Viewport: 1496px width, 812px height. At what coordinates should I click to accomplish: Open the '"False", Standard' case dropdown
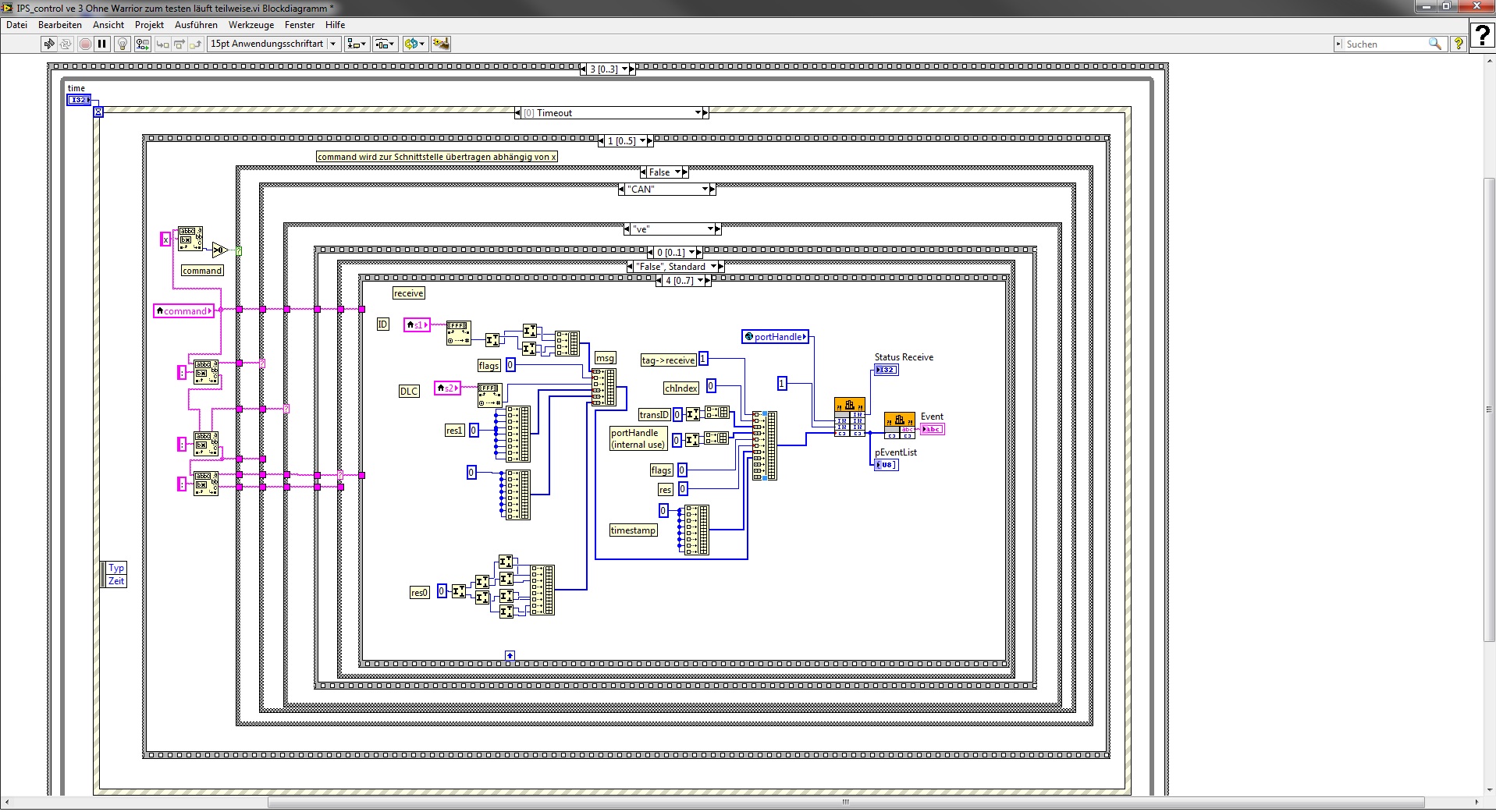713,267
